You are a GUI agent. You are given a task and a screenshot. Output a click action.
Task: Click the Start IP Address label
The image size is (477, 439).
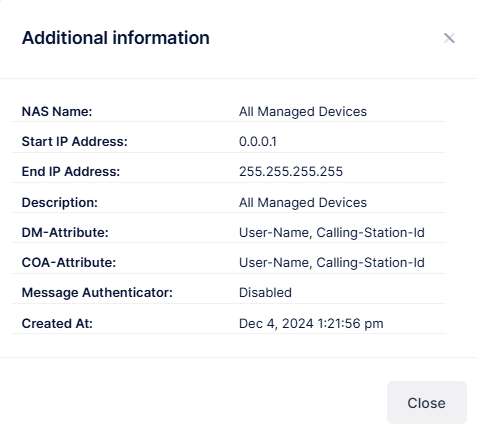click(75, 141)
